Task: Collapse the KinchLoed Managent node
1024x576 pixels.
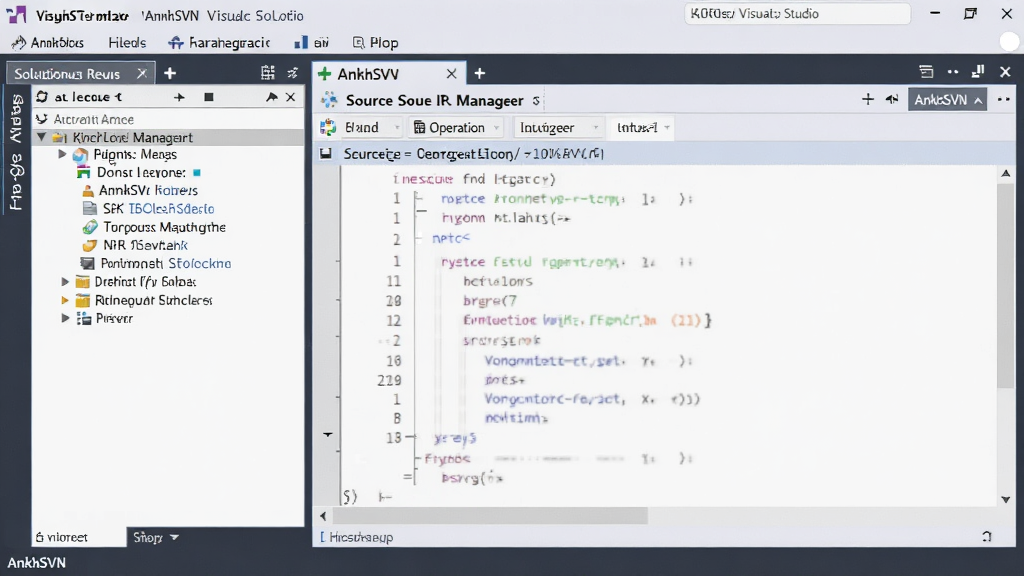Action: tap(42, 137)
